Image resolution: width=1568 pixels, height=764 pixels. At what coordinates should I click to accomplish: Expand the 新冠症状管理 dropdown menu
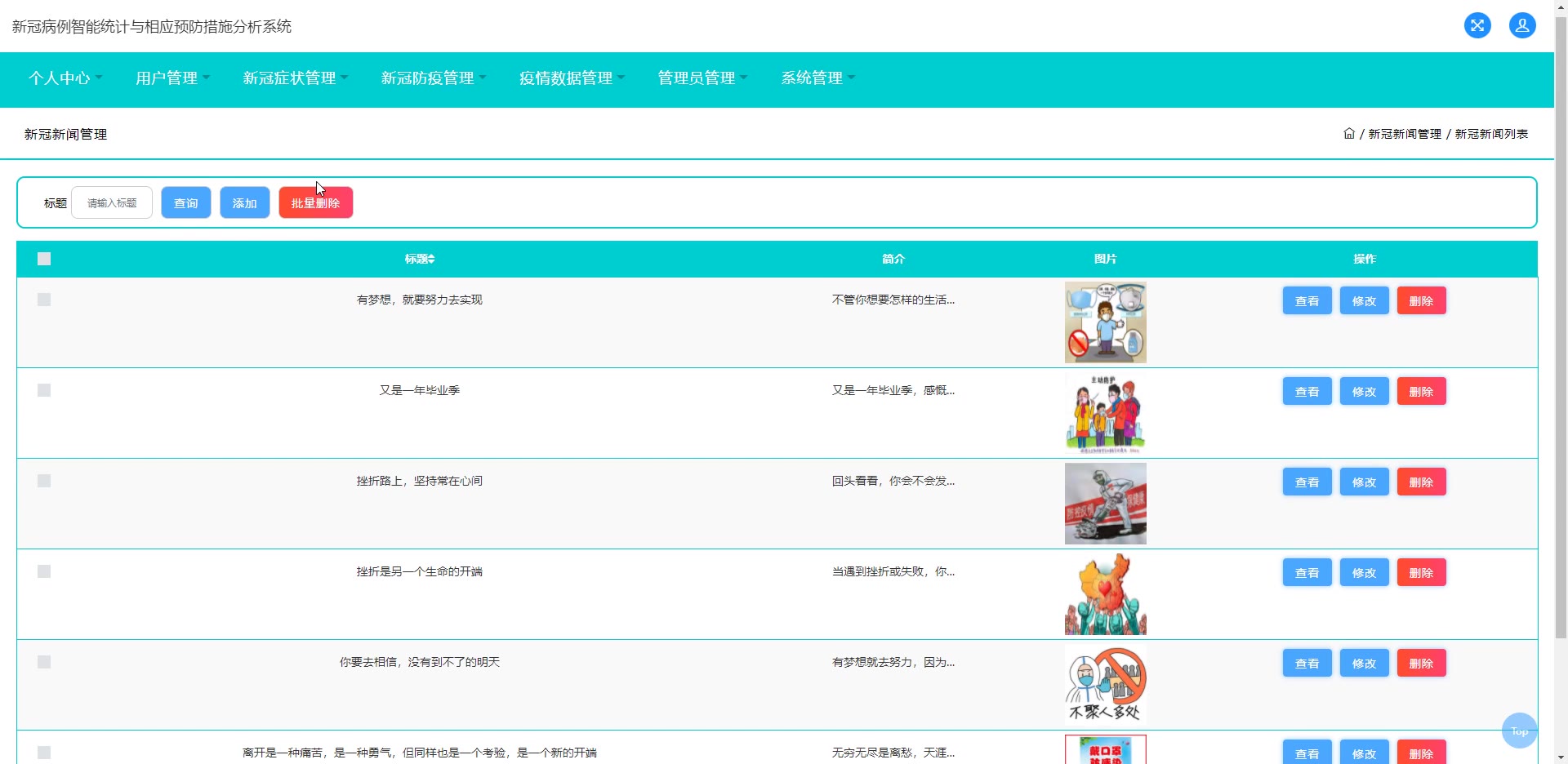coord(295,78)
